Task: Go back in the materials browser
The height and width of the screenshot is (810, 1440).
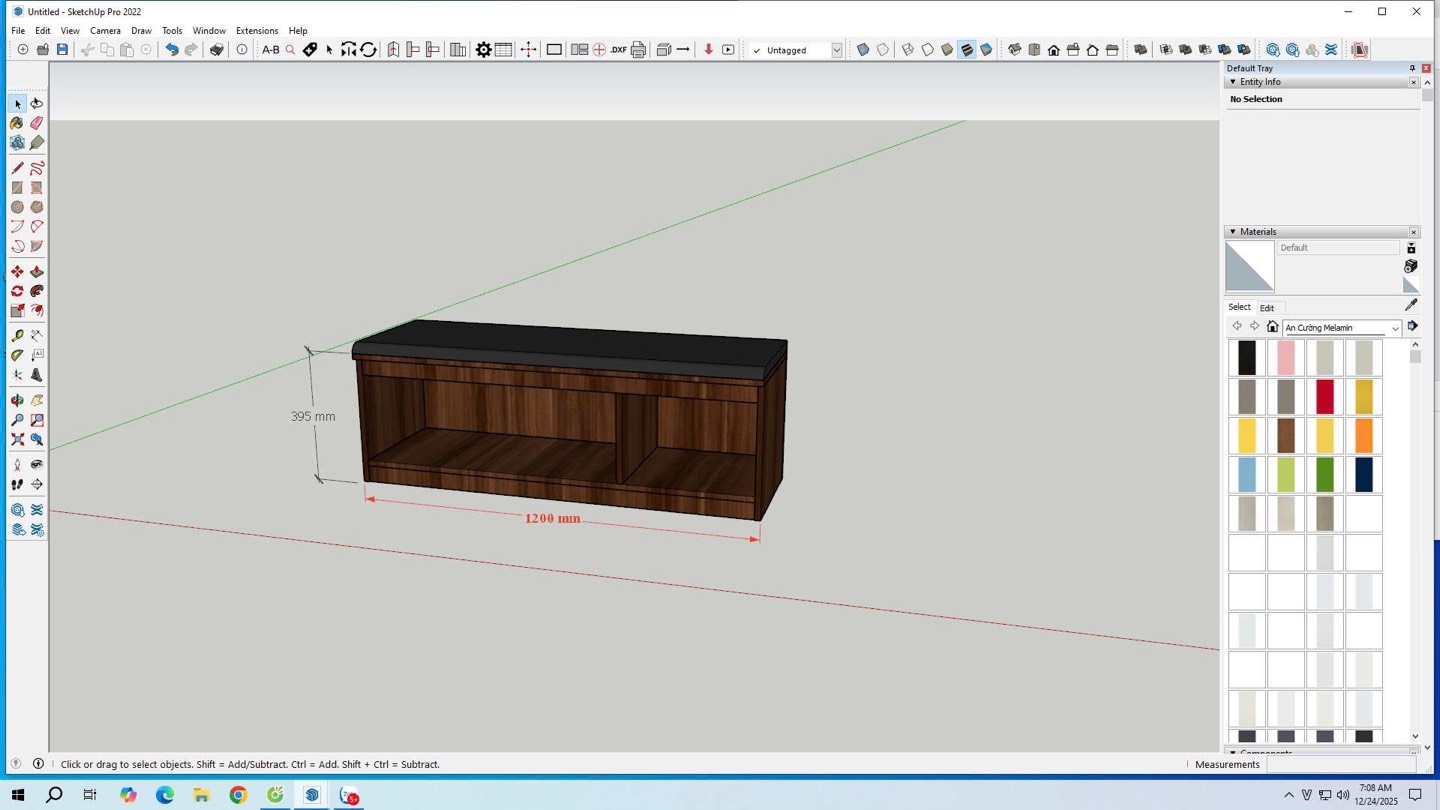Action: pyautogui.click(x=1237, y=326)
